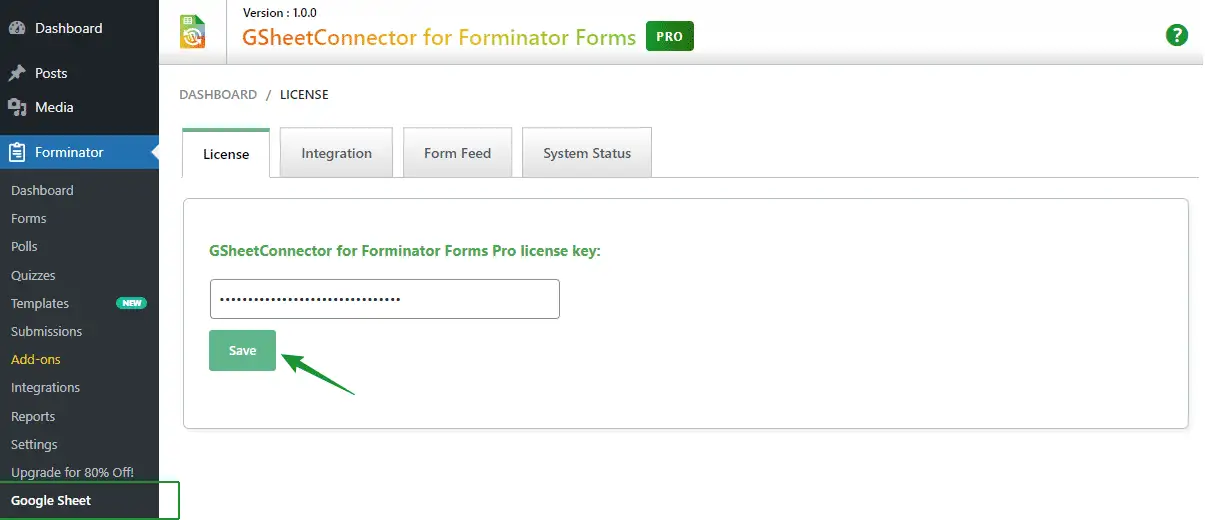Switch to the Integration tab
The image size is (1205, 520).
336,153
